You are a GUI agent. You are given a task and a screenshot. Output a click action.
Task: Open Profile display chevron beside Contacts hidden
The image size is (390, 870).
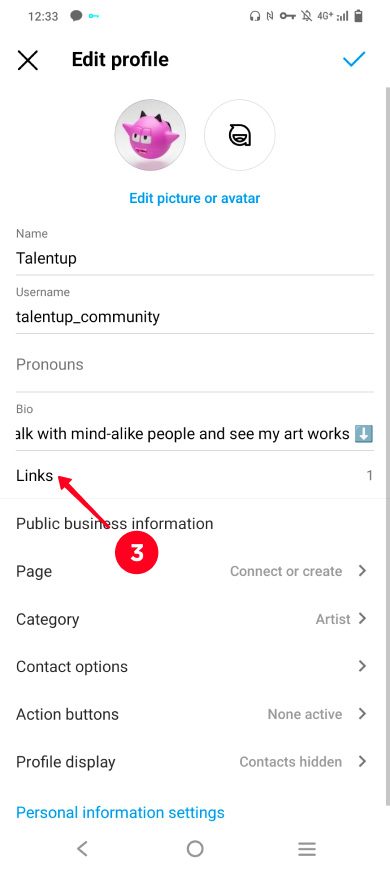[x=362, y=761]
